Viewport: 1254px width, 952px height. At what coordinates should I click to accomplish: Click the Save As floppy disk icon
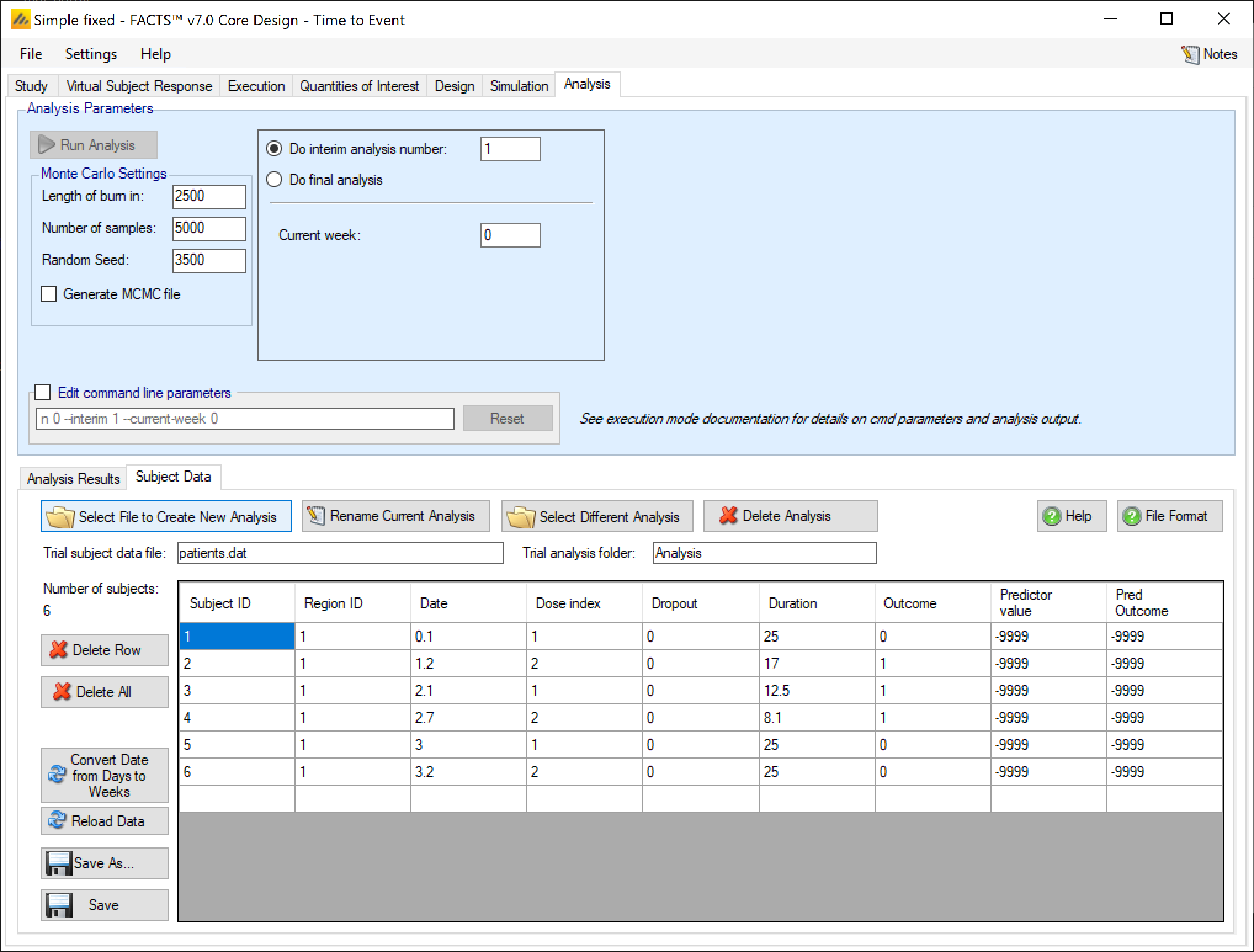pos(59,863)
